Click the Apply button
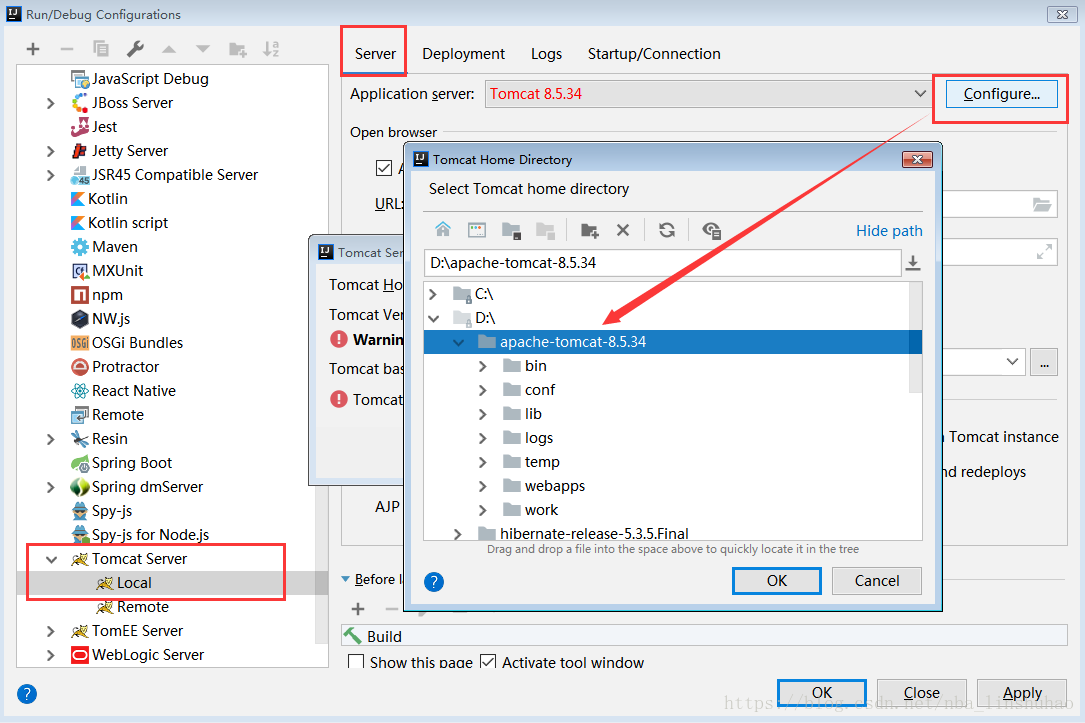This screenshot has height=723, width=1085. (1022, 693)
